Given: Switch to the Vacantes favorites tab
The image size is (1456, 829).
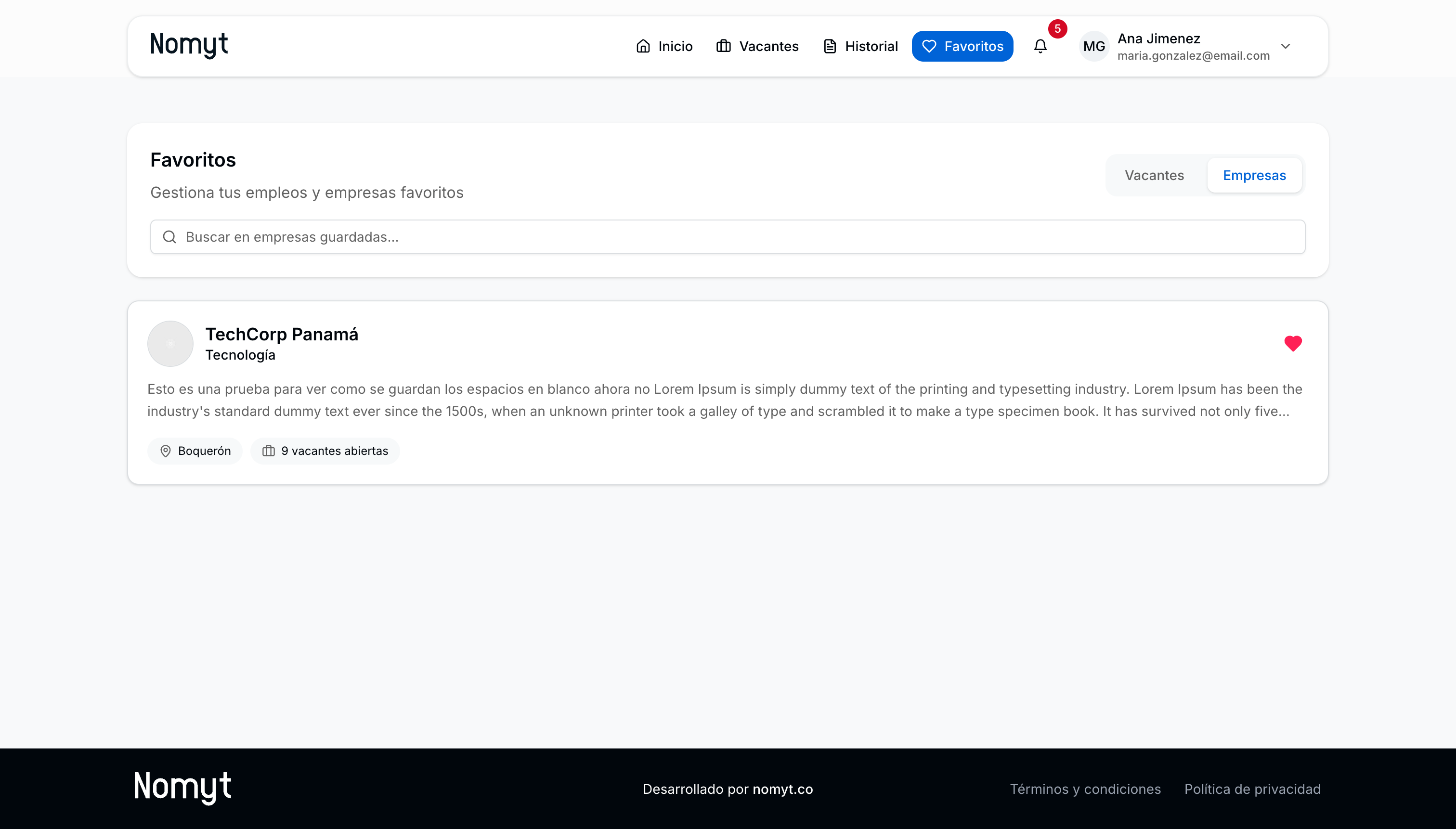Looking at the screenshot, I should click(x=1154, y=175).
